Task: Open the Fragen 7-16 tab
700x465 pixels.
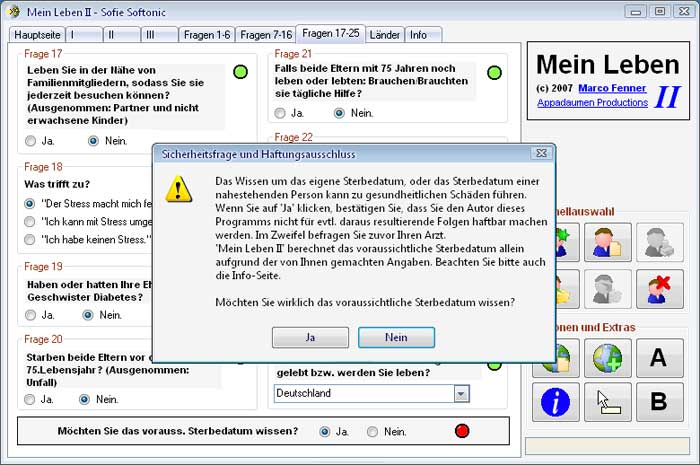Action: 266,35
